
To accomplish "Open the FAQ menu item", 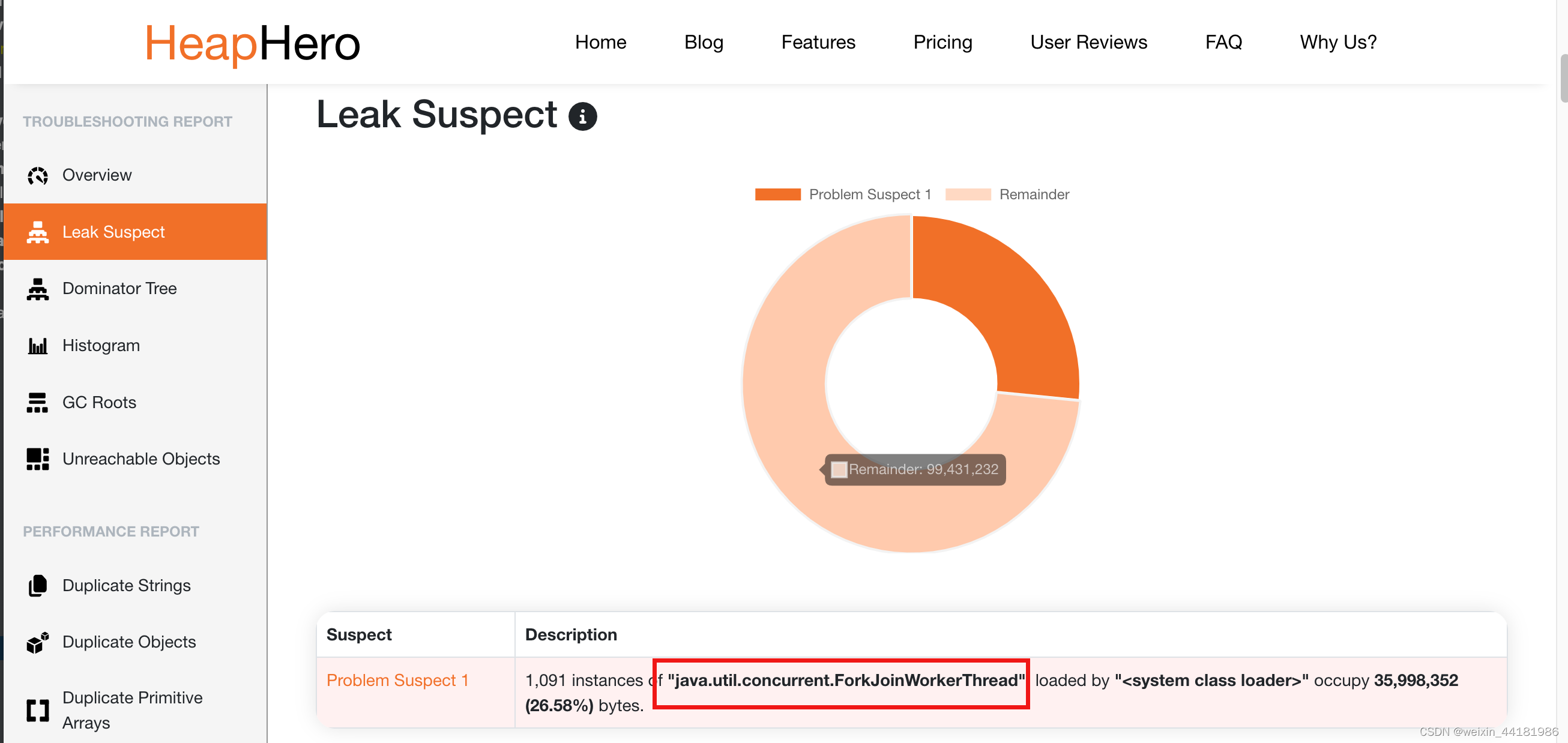I will tap(1223, 42).
